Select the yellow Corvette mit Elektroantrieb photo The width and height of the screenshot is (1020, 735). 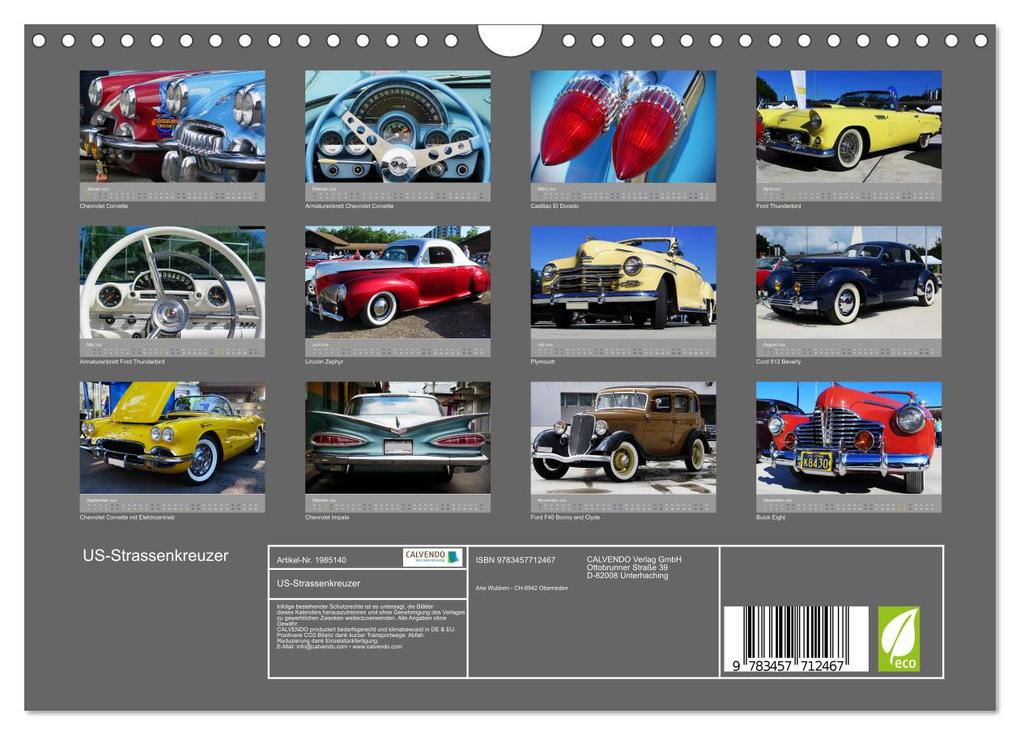click(x=172, y=437)
